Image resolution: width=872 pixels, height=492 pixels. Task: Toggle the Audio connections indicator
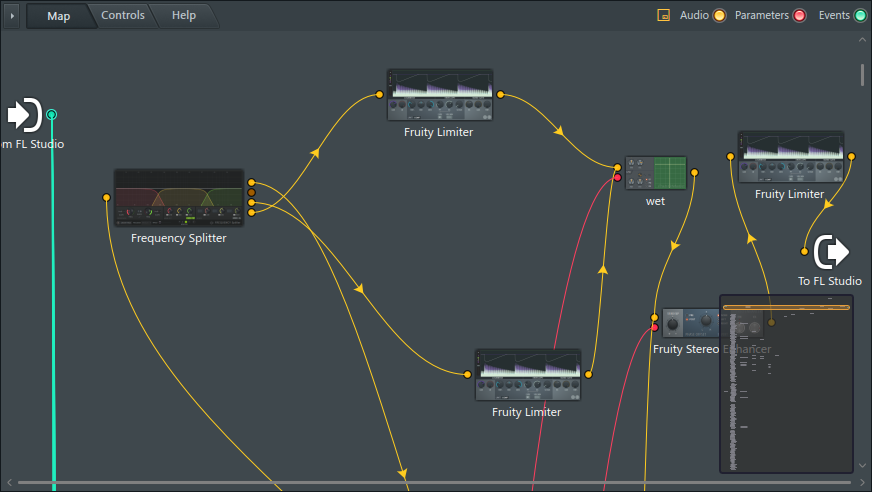tap(719, 15)
